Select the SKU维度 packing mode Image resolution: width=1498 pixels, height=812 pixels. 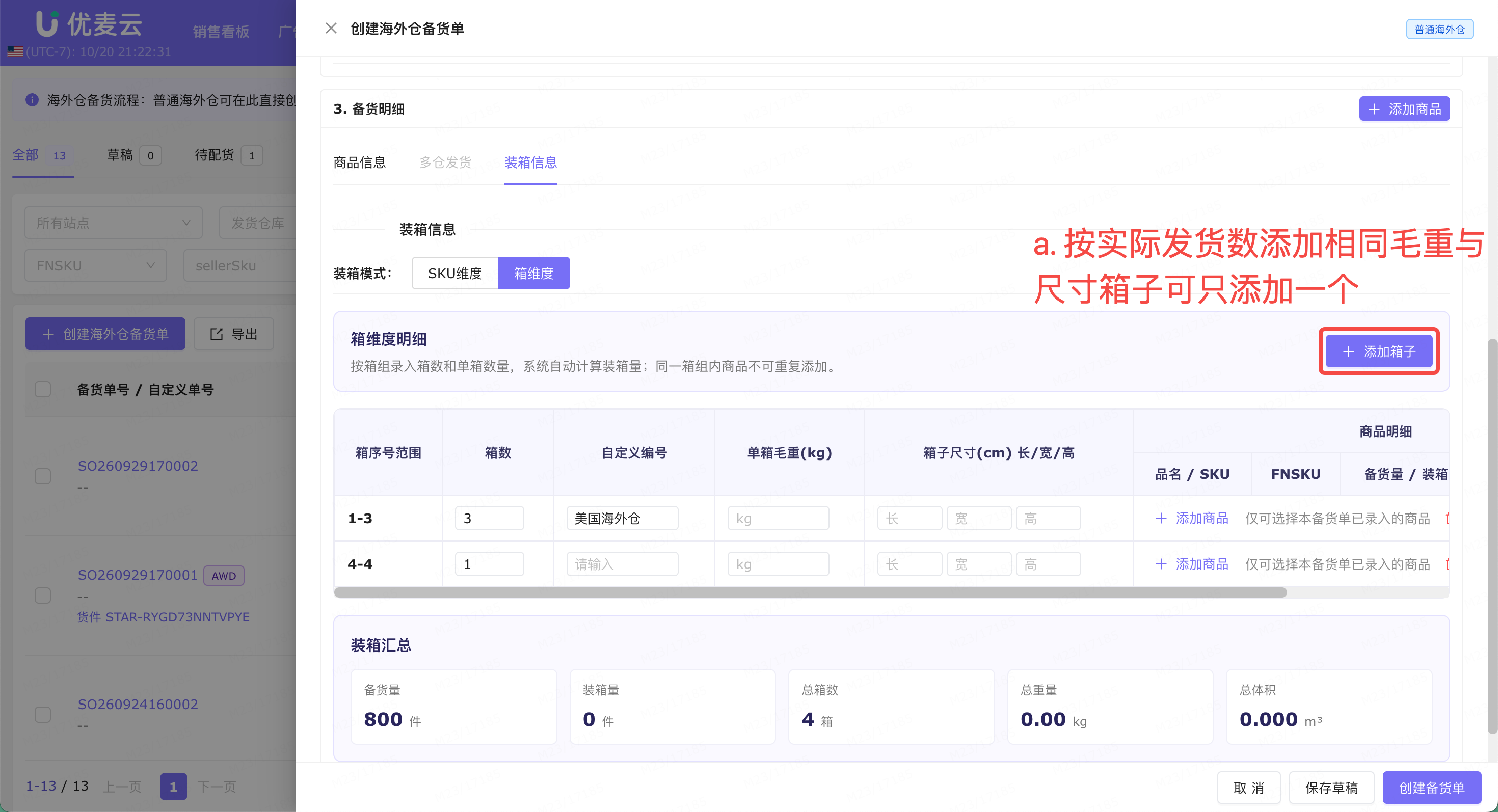454,273
